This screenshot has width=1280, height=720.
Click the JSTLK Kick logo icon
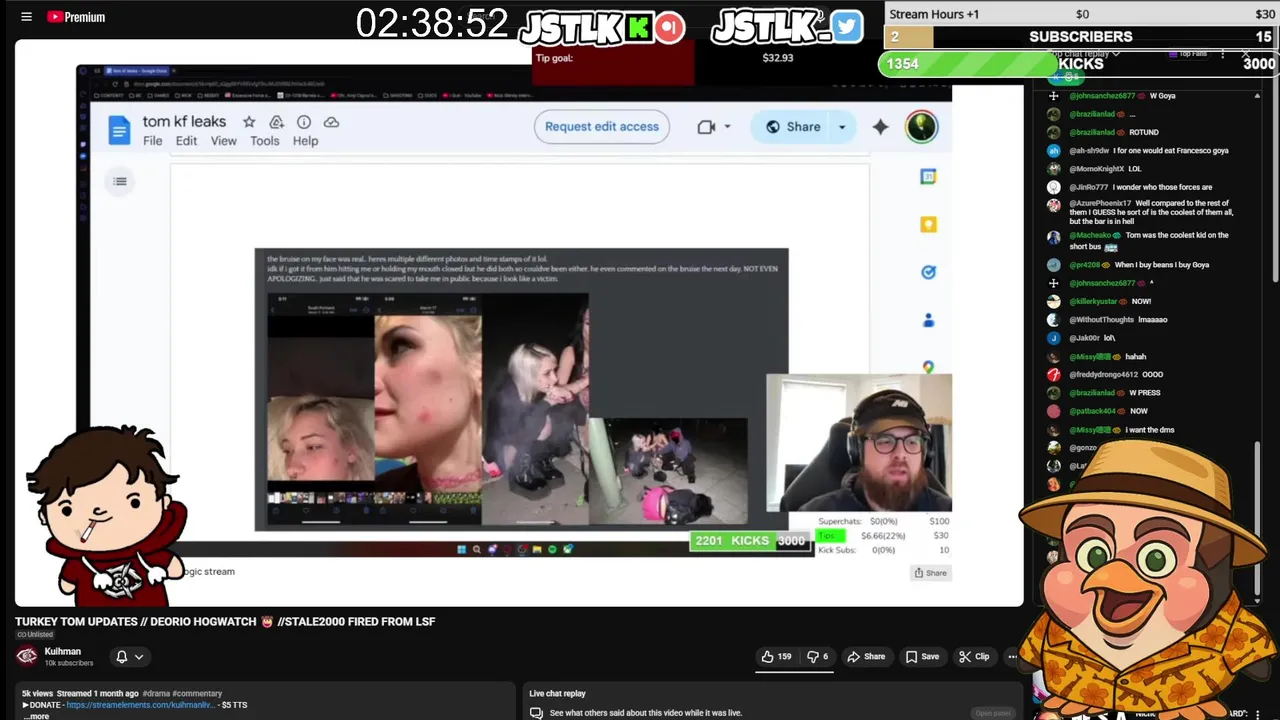click(x=638, y=27)
